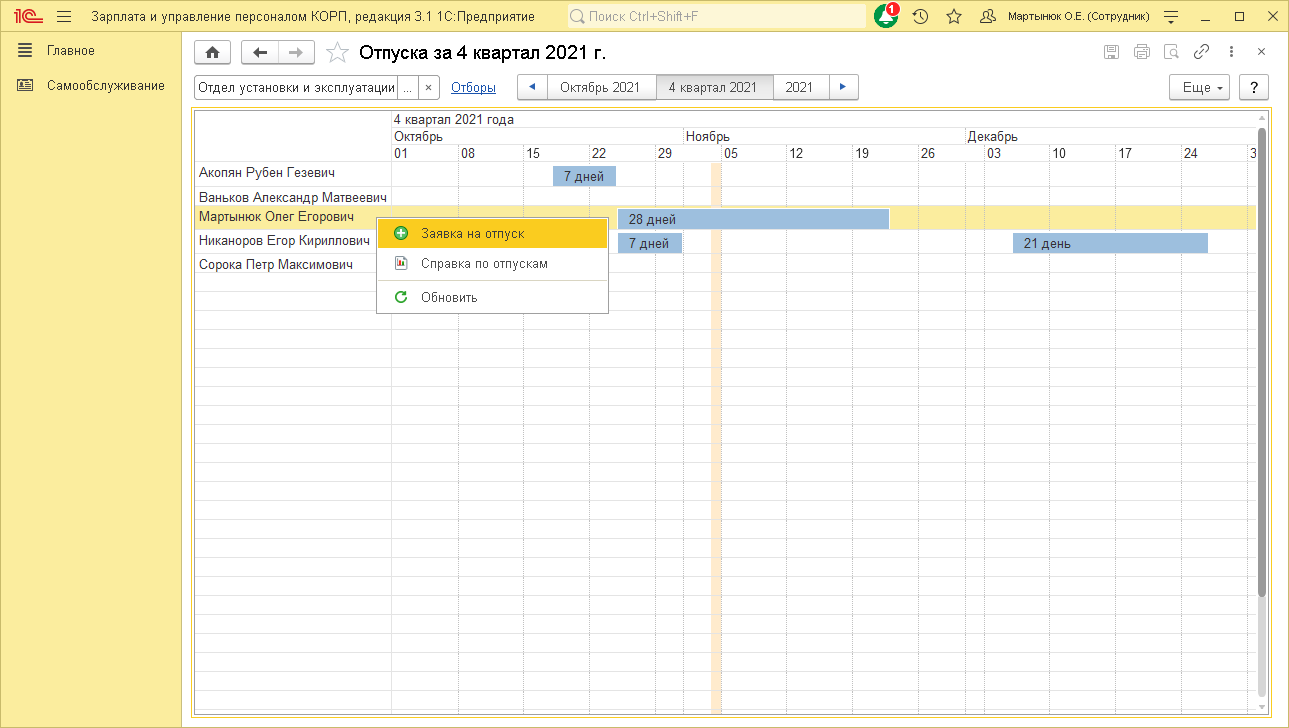Choose Обновить from context menu
The image size is (1289, 728).
493,297
